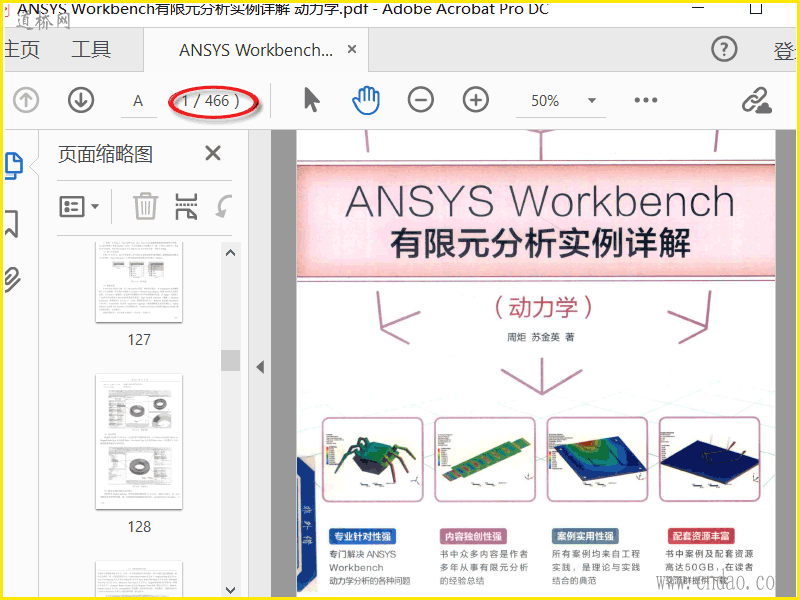Open the attachments paperclip panel
Image resolution: width=800 pixels, height=600 pixels.
pos(12,279)
